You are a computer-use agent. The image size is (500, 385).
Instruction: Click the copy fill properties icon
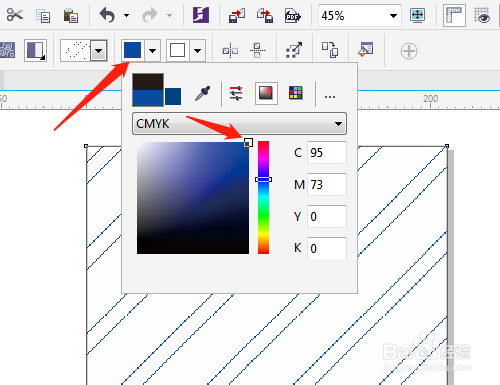click(x=330, y=50)
